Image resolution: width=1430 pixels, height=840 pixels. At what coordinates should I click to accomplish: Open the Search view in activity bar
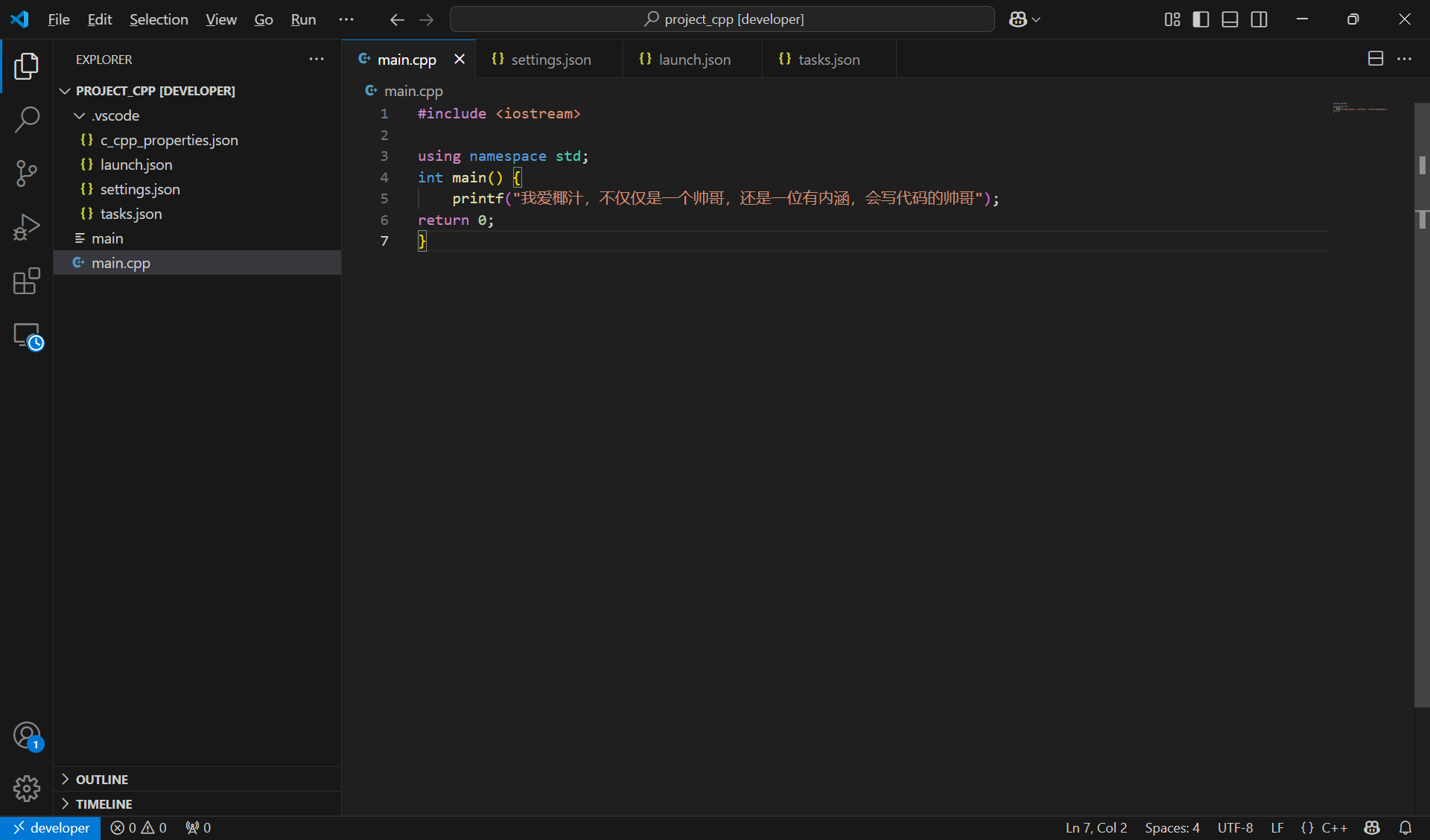27,119
